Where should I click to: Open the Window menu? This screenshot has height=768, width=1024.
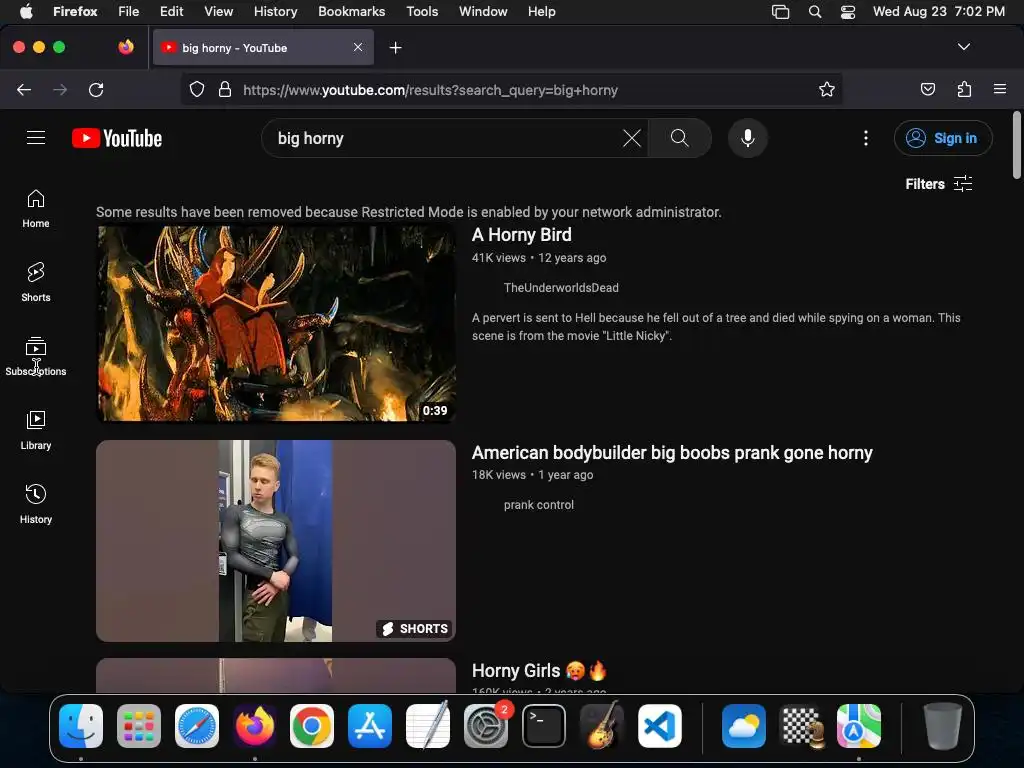[483, 11]
